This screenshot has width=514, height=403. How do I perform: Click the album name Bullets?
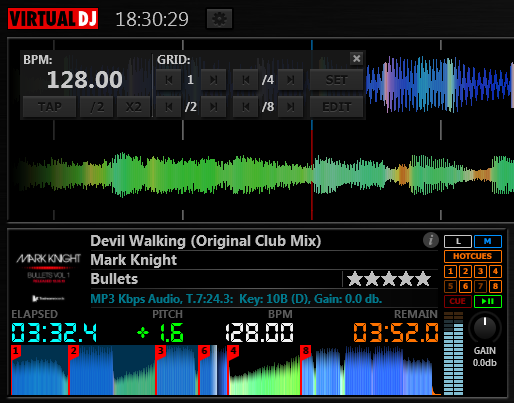click(114, 279)
